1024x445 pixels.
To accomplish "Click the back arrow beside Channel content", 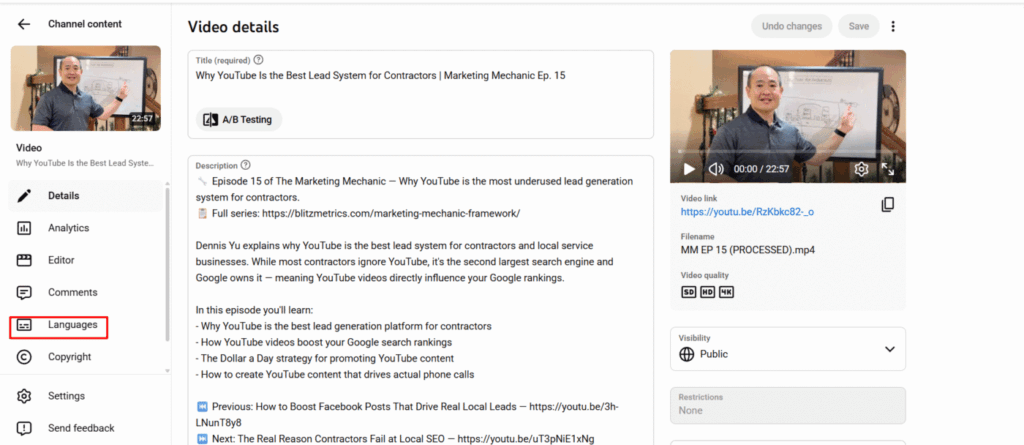I will tap(24, 24).
